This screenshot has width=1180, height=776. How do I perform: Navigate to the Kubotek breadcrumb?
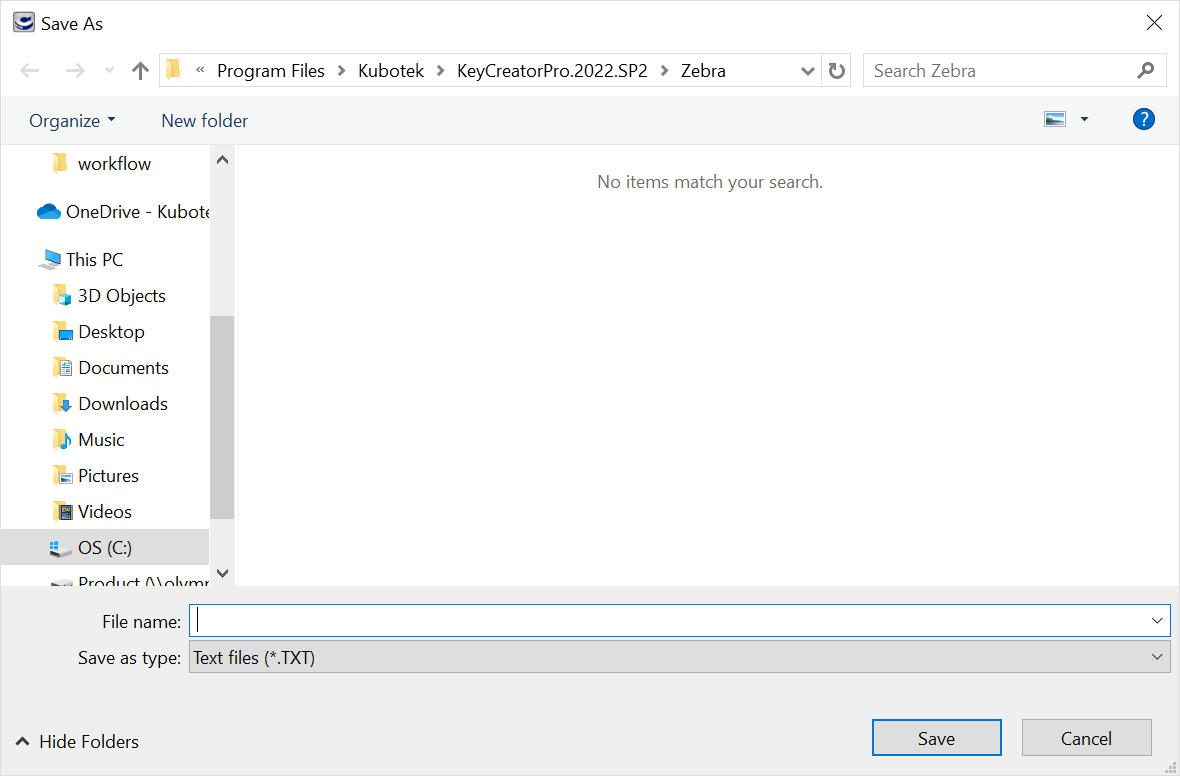tap(391, 70)
